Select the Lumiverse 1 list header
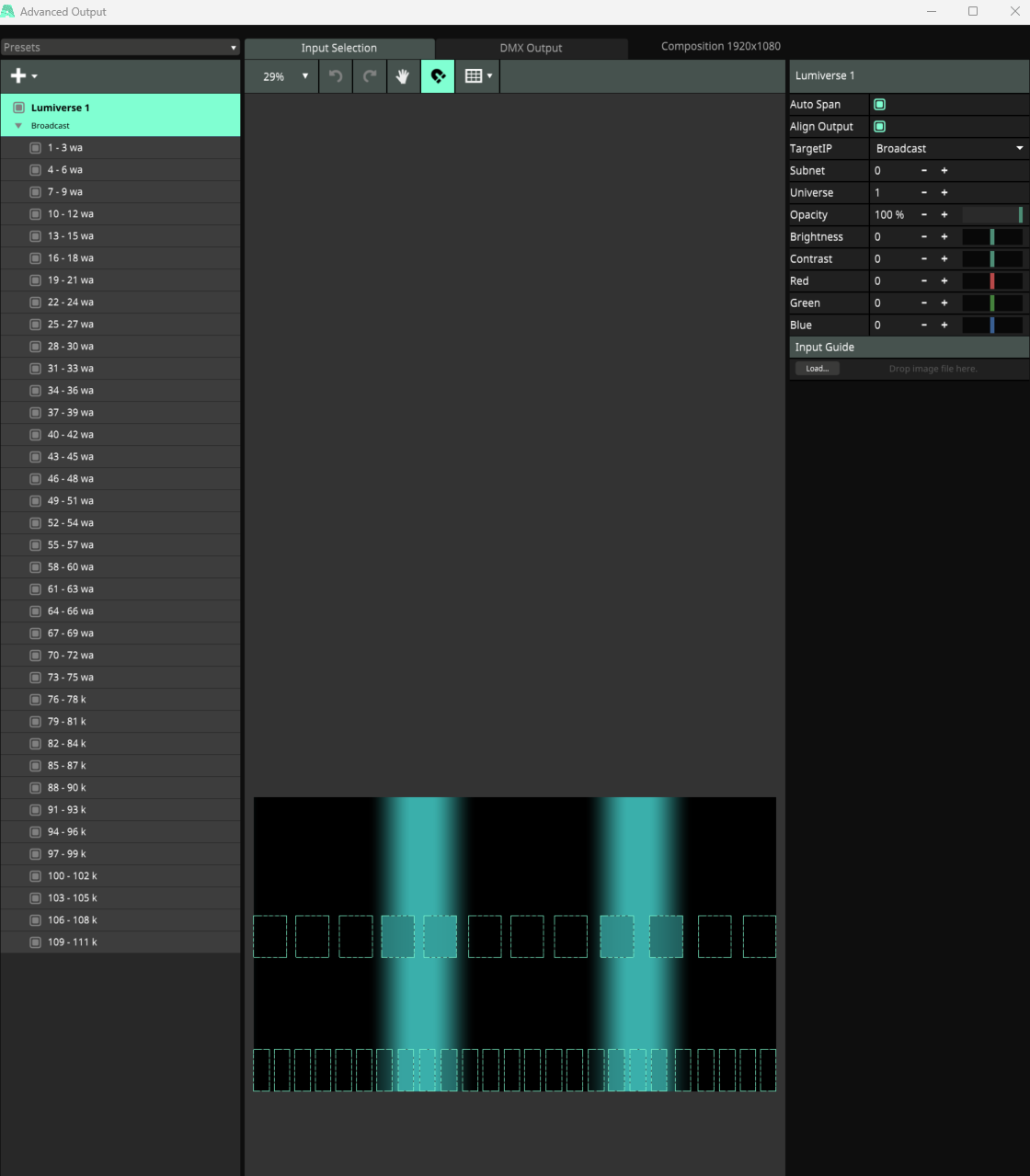The width and height of the screenshot is (1030, 1176). (x=120, y=115)
